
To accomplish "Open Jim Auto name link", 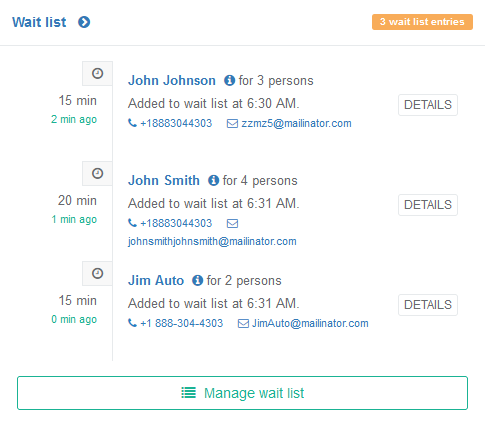I will click(x=156, y=281).
